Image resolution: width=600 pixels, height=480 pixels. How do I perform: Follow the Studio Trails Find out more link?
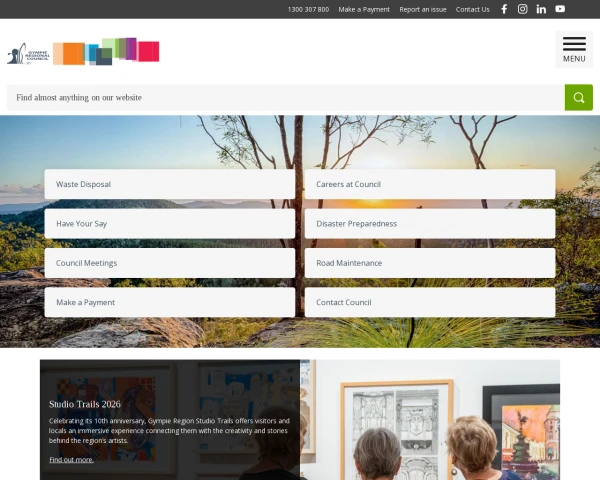pyautogui.click(x=72, y=460)
